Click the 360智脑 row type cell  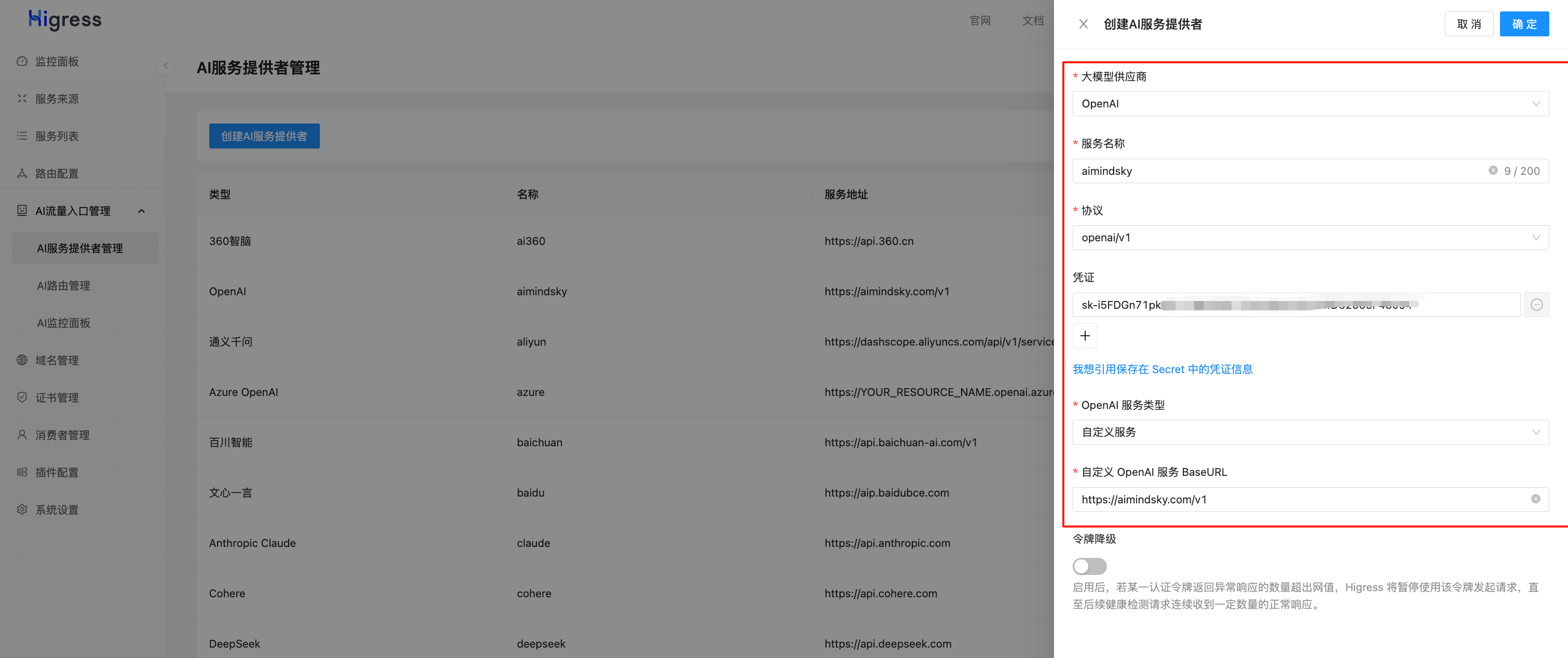click(230, 241)
